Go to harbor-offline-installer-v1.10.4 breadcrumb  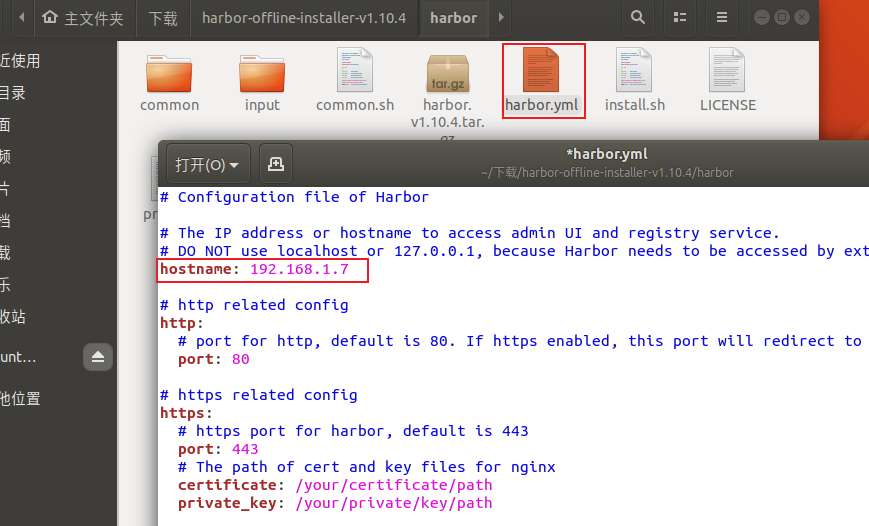304,18
